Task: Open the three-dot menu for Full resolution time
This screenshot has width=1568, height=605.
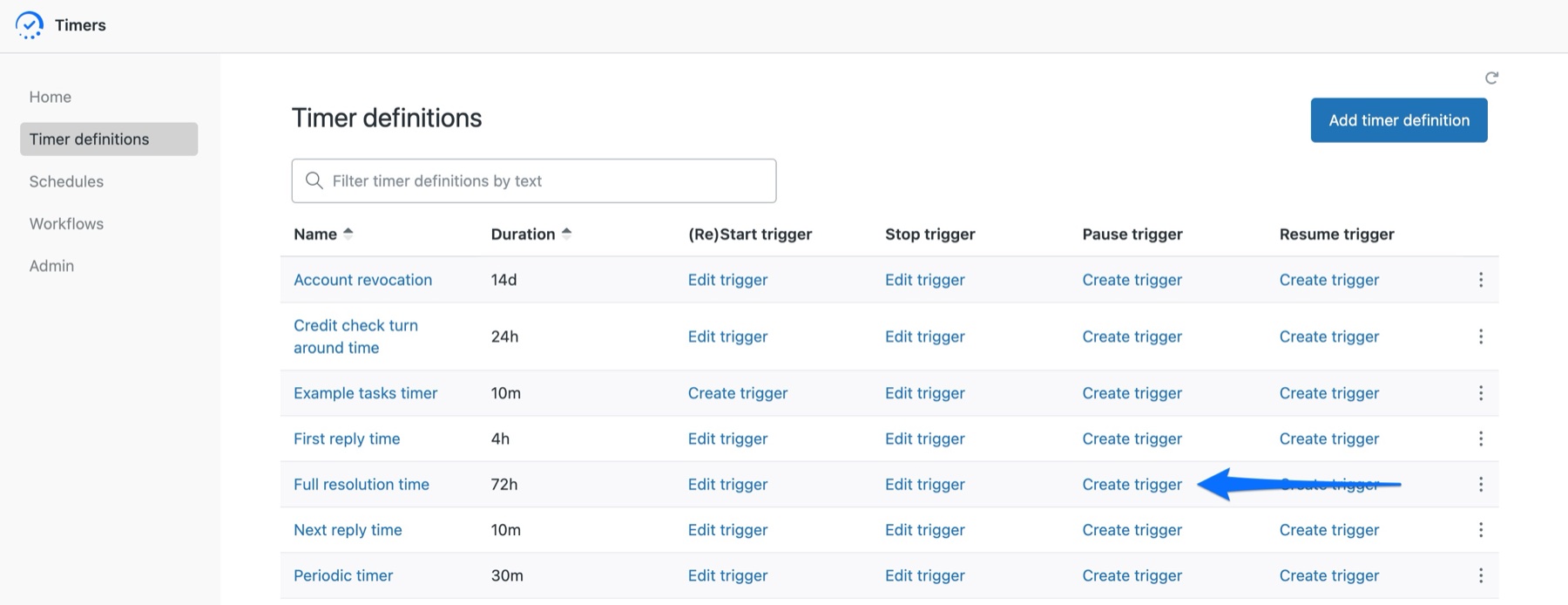Action: (x=1480, y=485)
